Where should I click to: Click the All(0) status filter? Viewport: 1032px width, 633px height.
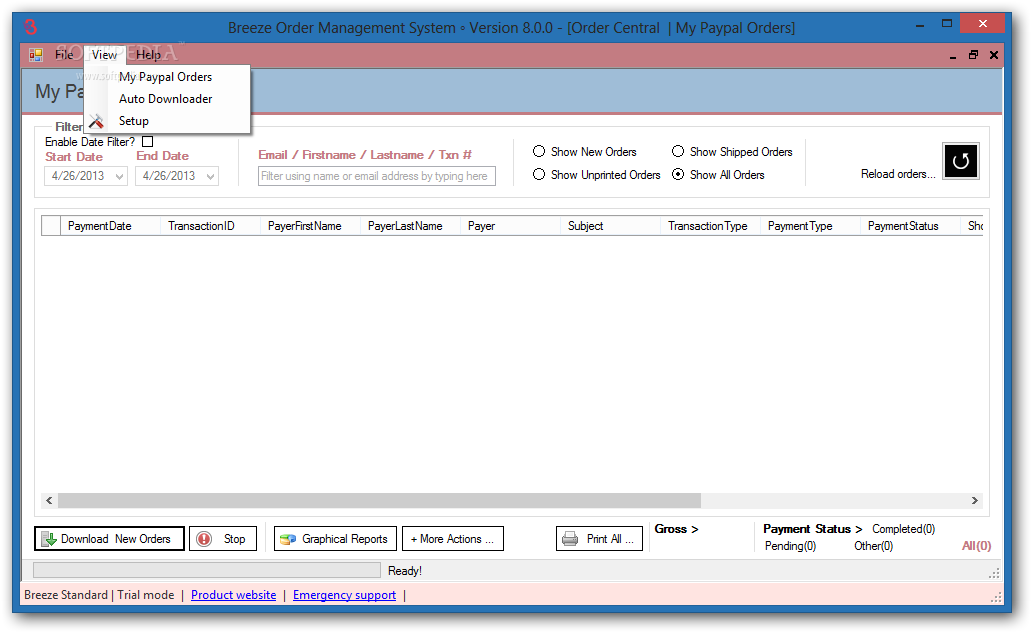pyautogui.click(x=976, y=546)
